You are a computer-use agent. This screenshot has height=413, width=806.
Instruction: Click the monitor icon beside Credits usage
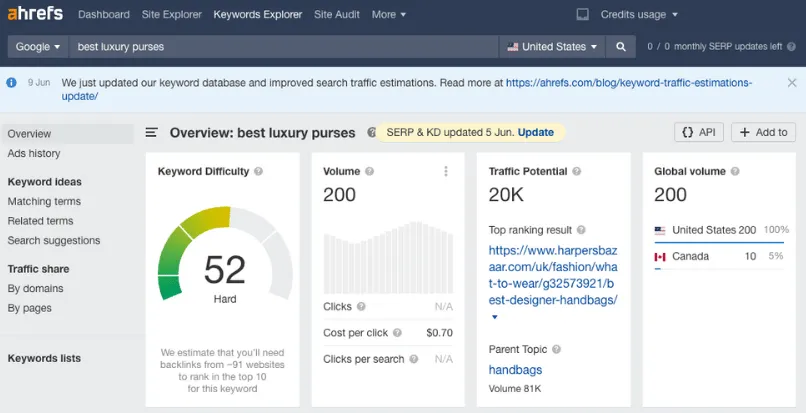(582, 15)
